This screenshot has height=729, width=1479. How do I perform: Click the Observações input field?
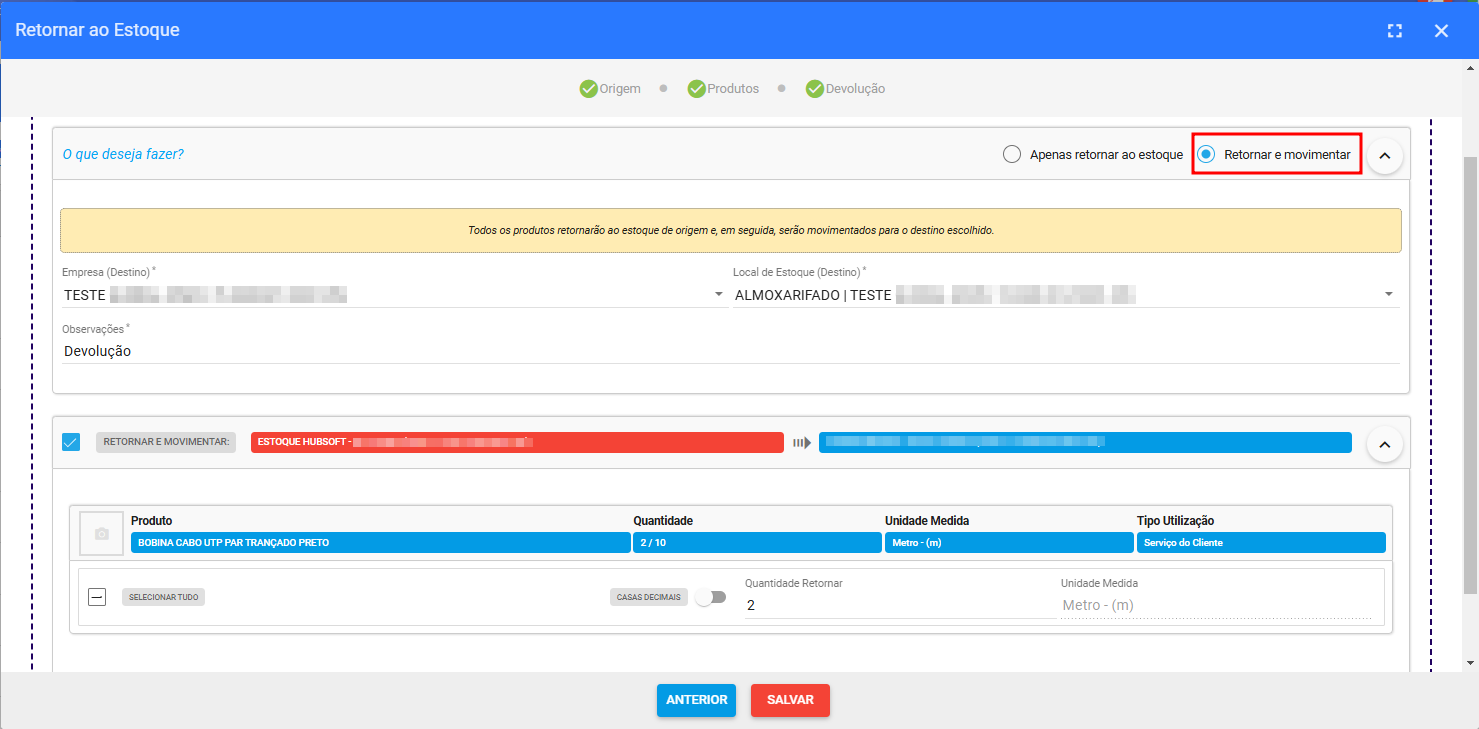(730, 351)
